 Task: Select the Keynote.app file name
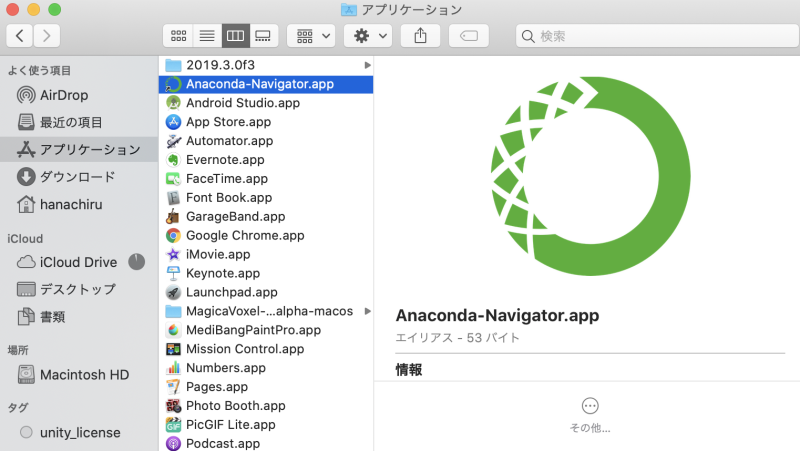pyautogui.click(x=223, y=273)
